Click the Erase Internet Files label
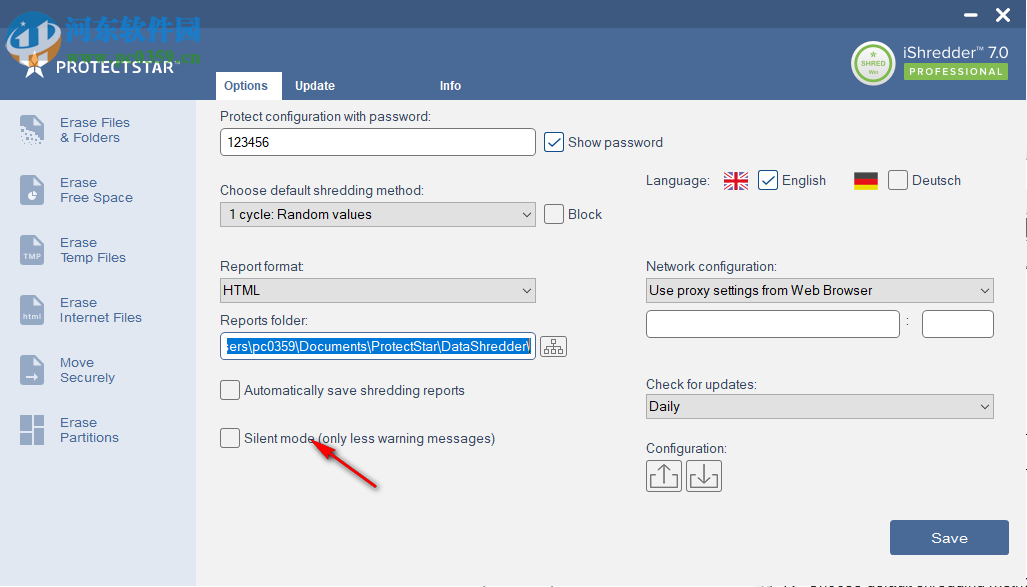The image size is (1027, 587). point(101,310)
